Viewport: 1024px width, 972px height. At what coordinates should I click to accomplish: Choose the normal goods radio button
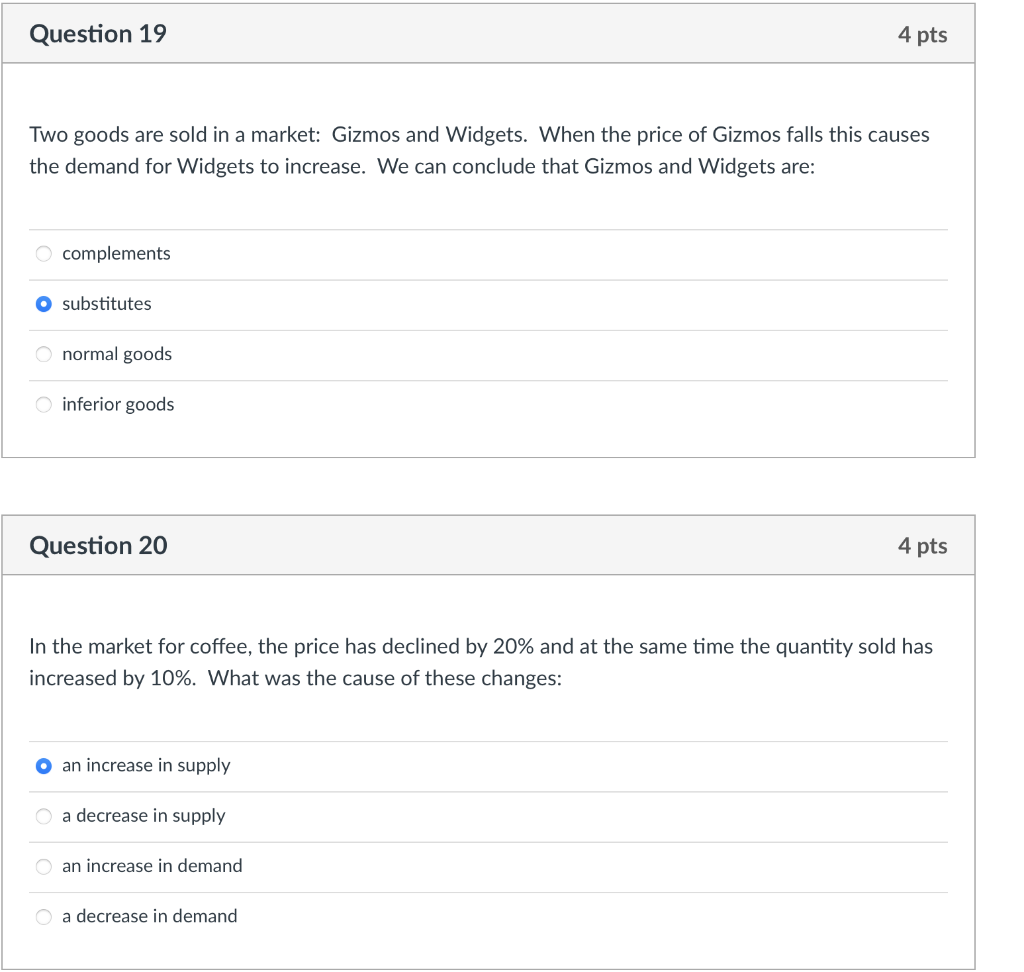44,354
